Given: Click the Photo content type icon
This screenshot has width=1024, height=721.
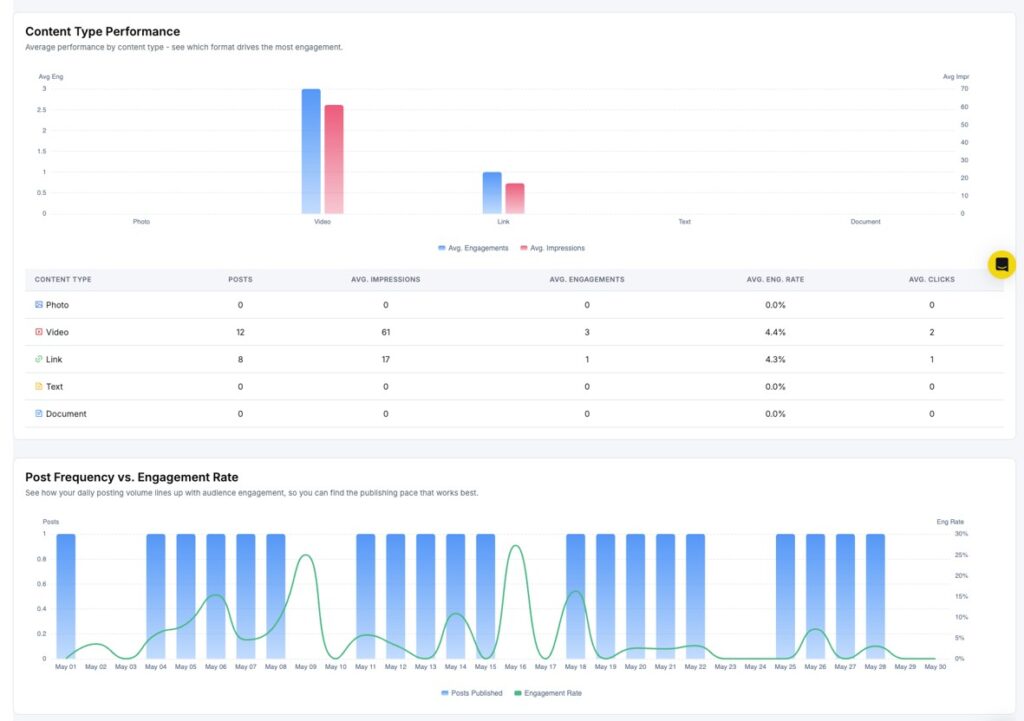Looking at the screenshot, I should (39, 304).
